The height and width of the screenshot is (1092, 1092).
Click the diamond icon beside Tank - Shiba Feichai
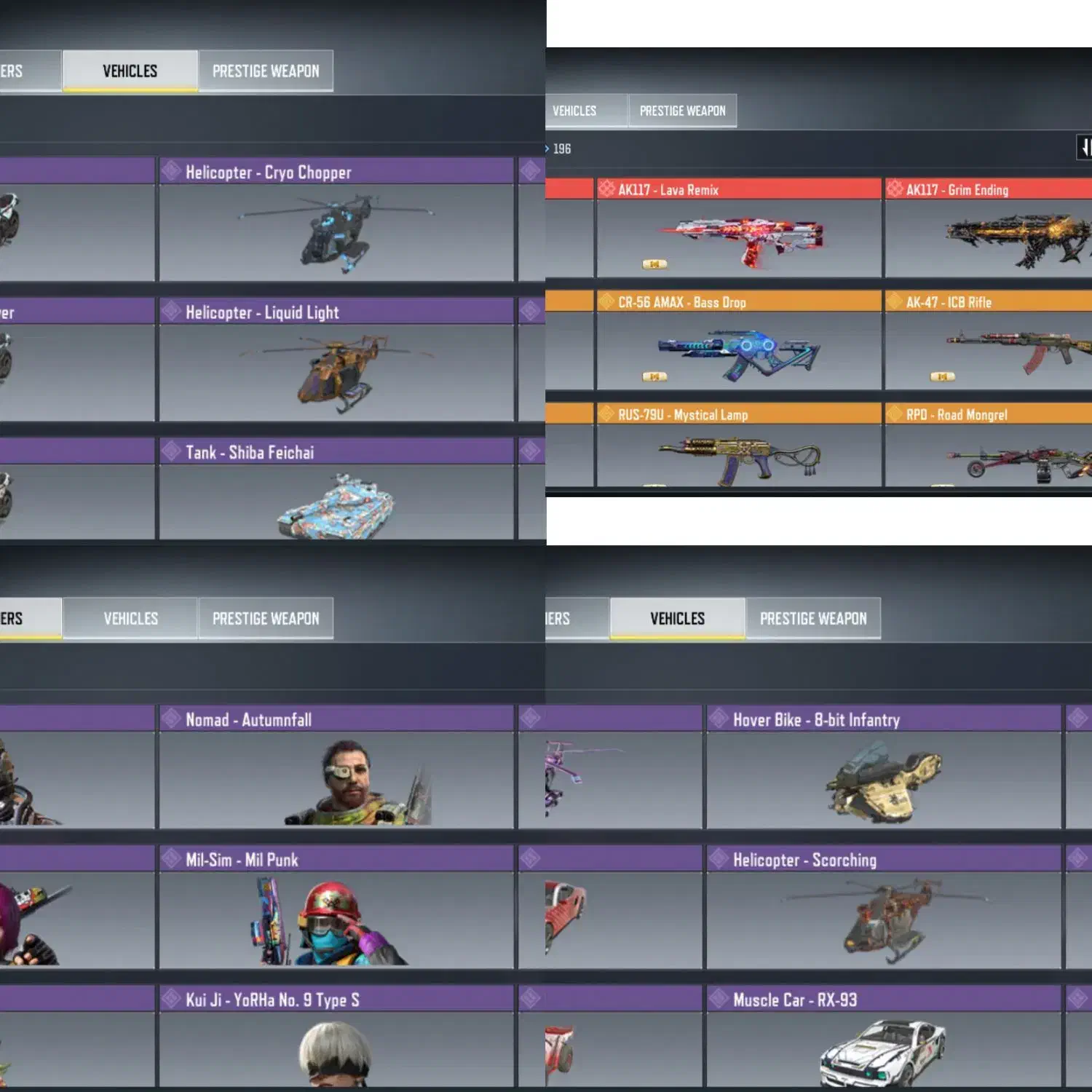coord(172,451)
